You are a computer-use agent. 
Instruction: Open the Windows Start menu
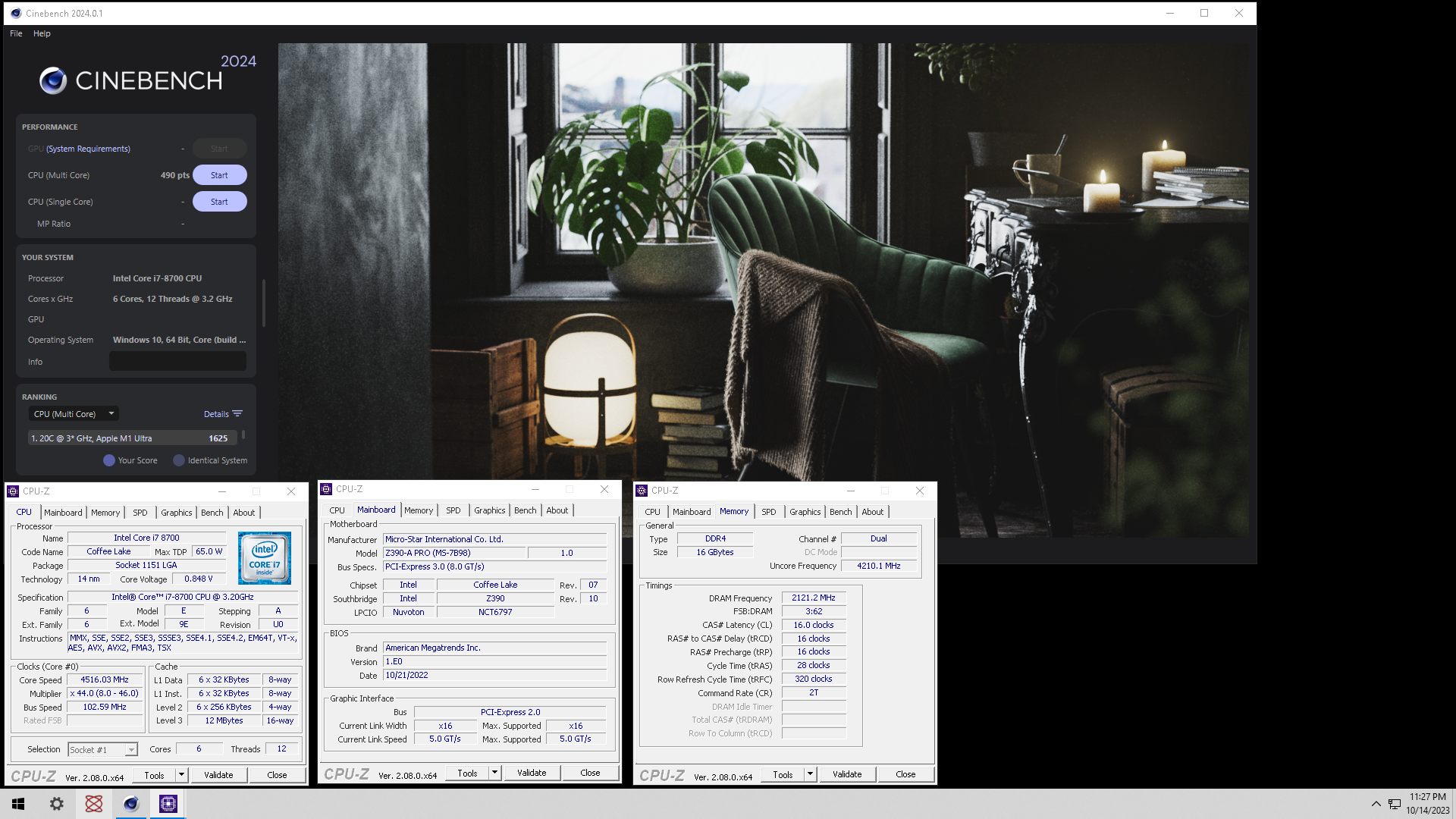pyautogui.click(x=18, y=804)
